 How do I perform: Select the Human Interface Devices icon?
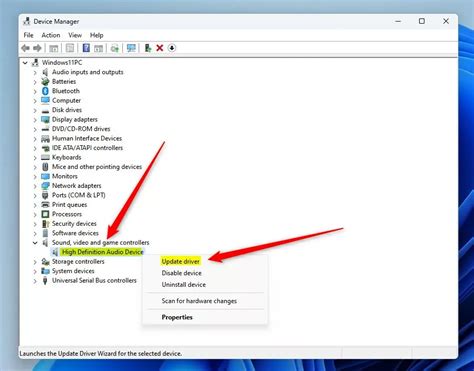(x=45, y=138)
